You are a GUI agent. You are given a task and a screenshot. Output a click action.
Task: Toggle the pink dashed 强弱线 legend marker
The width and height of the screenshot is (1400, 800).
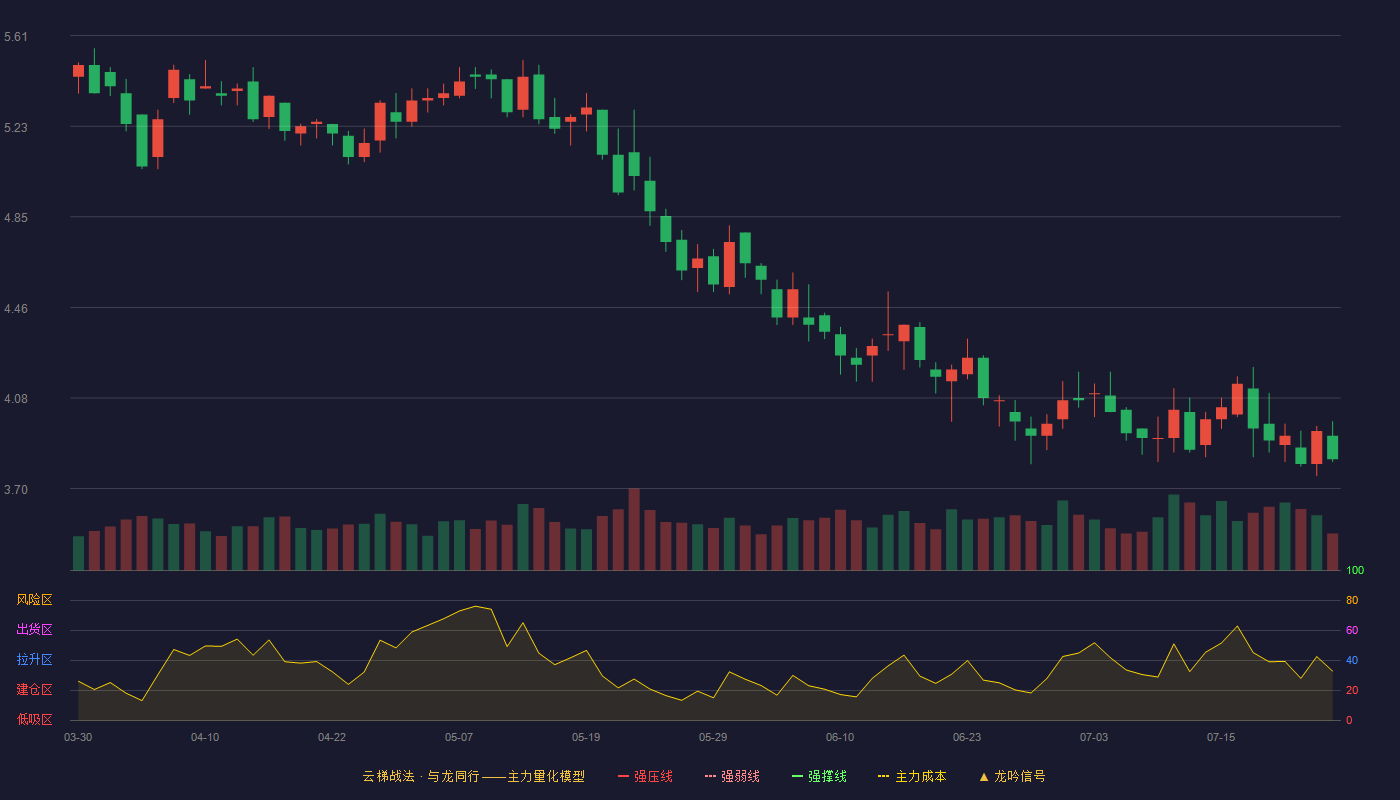[x=710, y=776]
